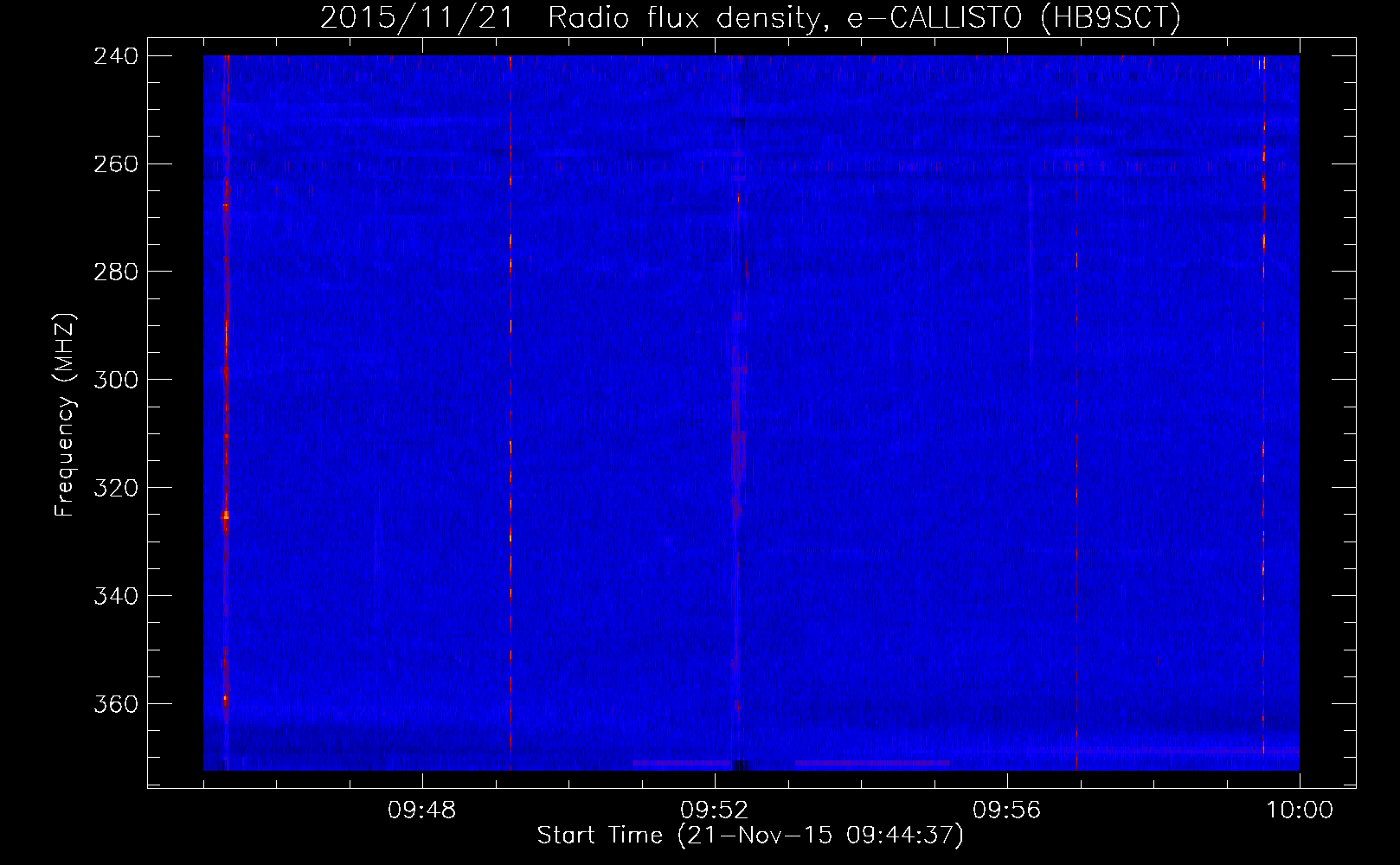Click the 'Start Time (21-Nov-15 09:44:37)' label

coord(750,836)
